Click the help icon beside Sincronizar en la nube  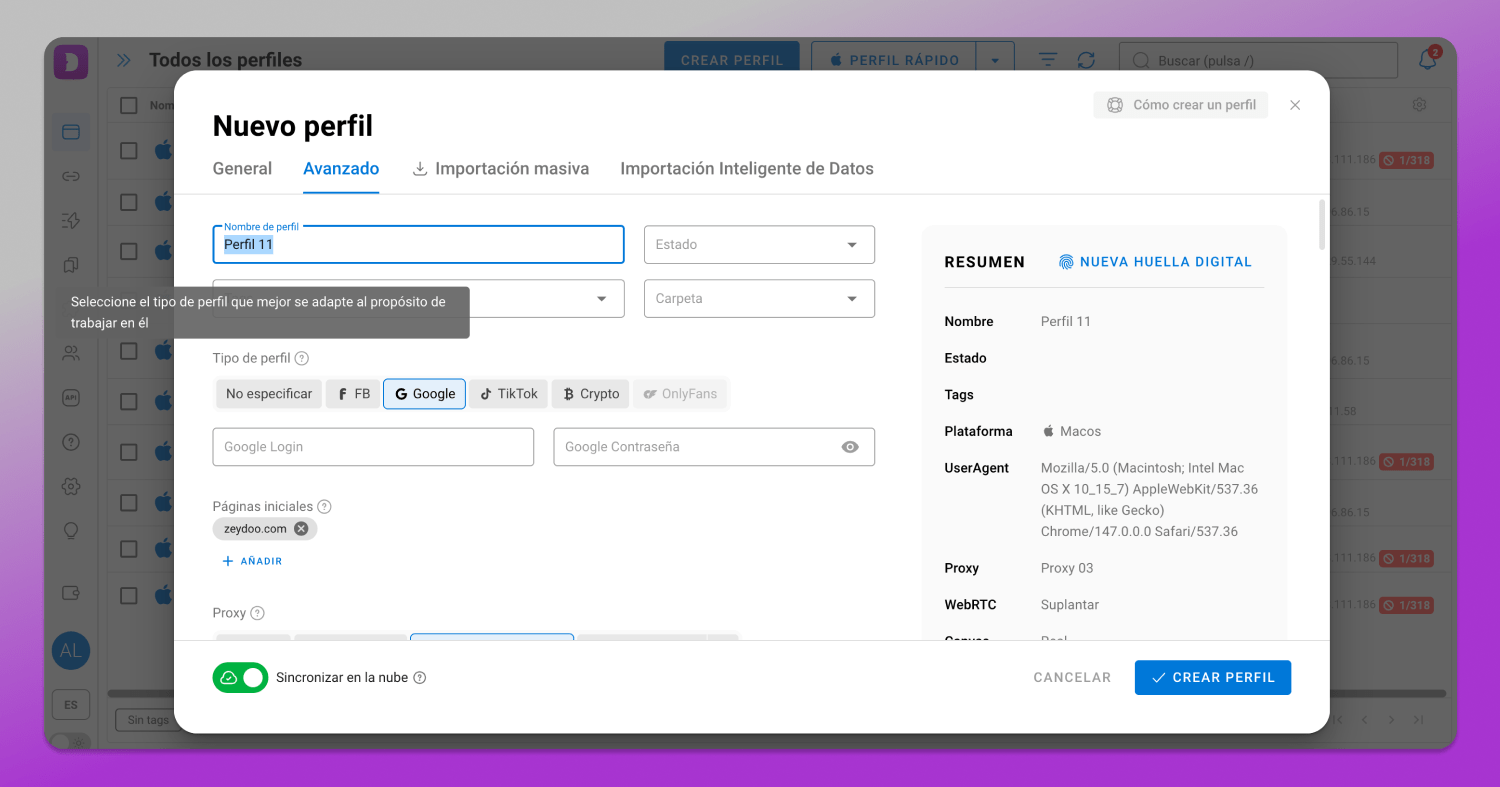(x=420, y=678)
